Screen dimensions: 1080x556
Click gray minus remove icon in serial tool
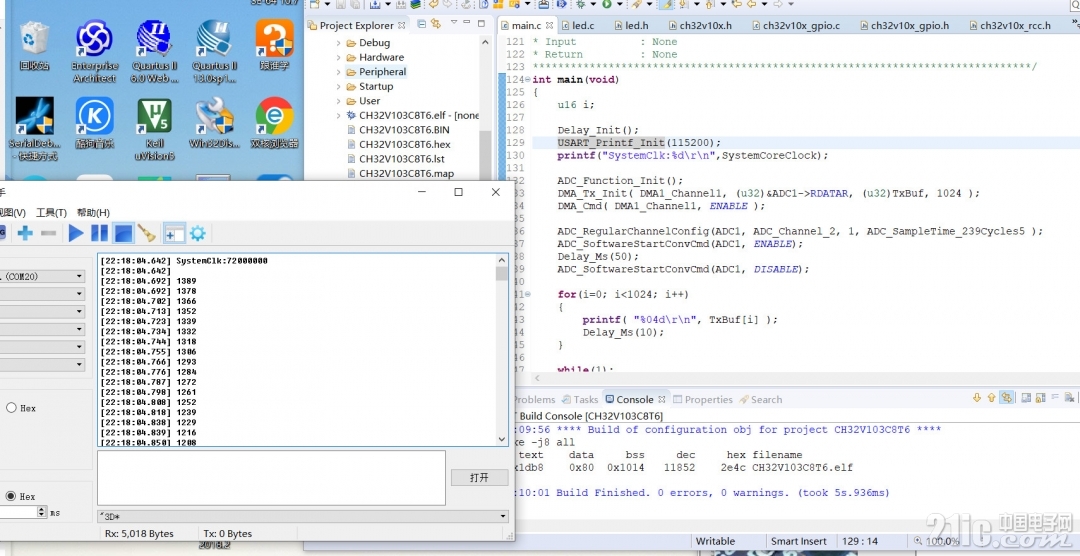pyautogui.click(x=48, y=234)
